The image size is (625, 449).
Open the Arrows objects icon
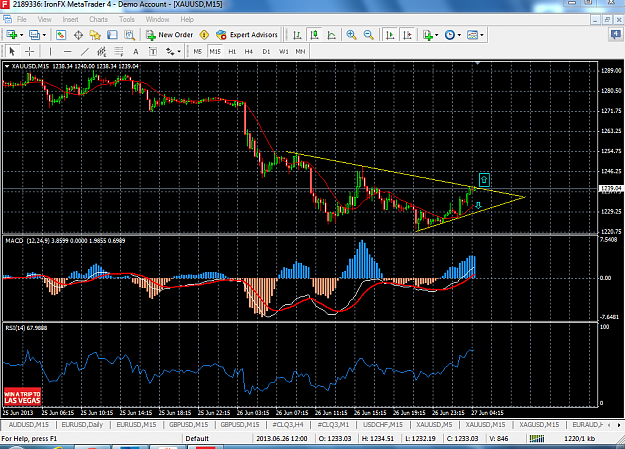(x=170, y=51)
